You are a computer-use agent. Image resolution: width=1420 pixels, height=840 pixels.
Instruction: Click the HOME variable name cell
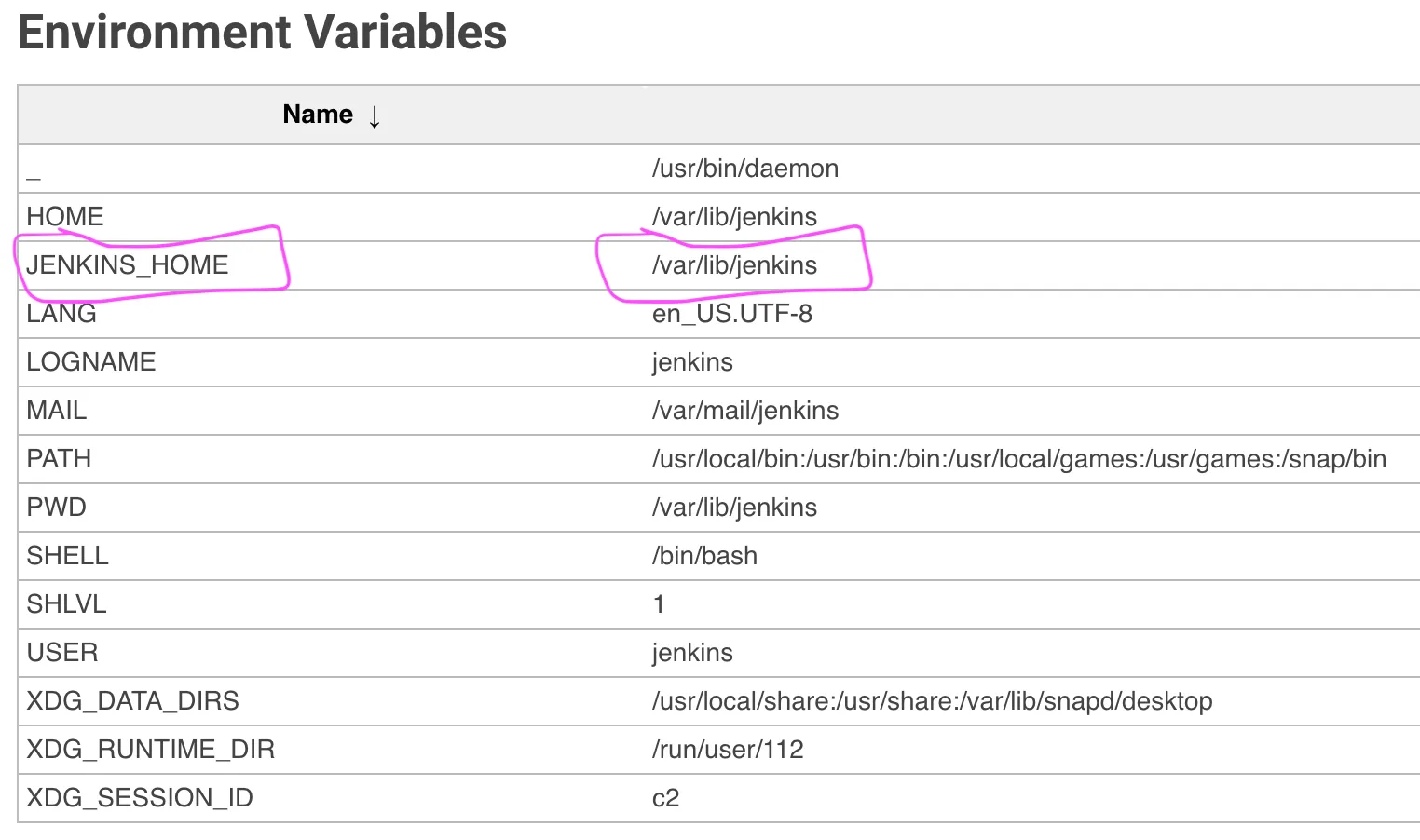(x=65, y=217)
